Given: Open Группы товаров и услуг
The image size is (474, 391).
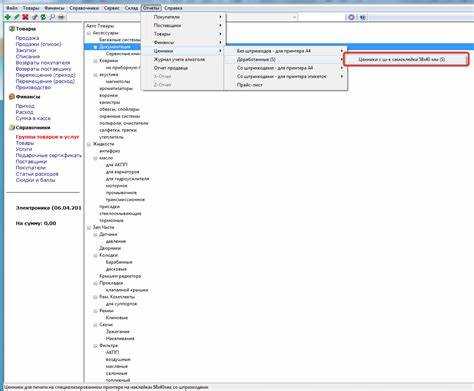Looking at the screenshot, I should [47, 137].
